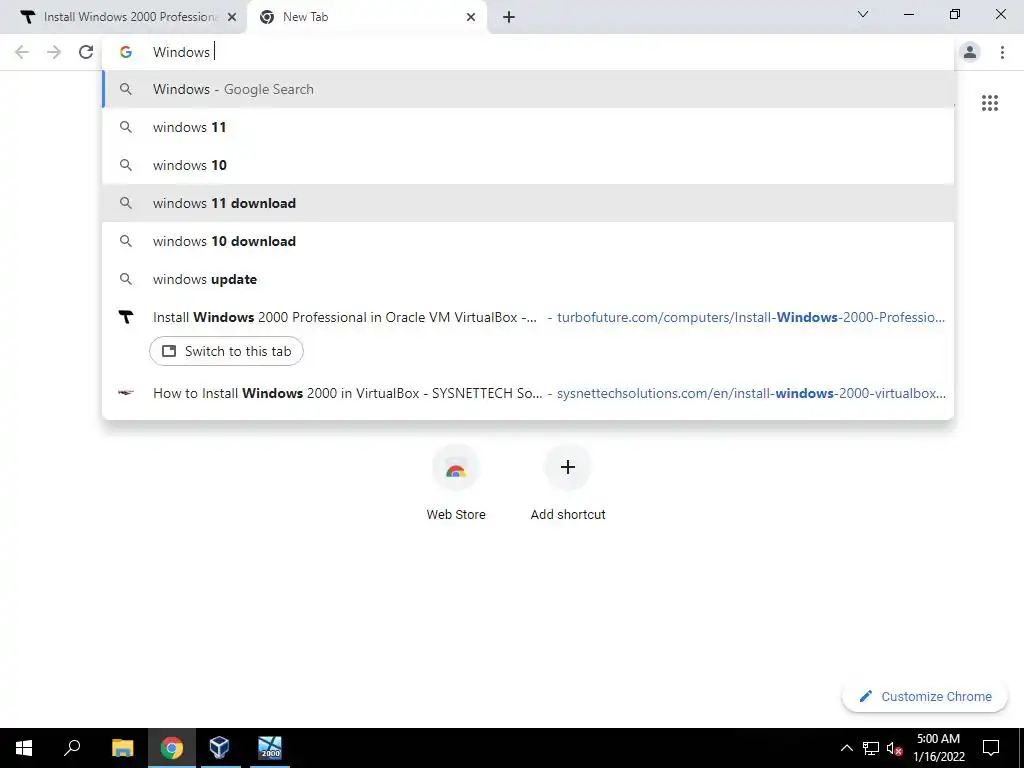Click the magnifier icon beside windows 11
The height and width of the screenshot is (768, 1024).
click(126, 127)
